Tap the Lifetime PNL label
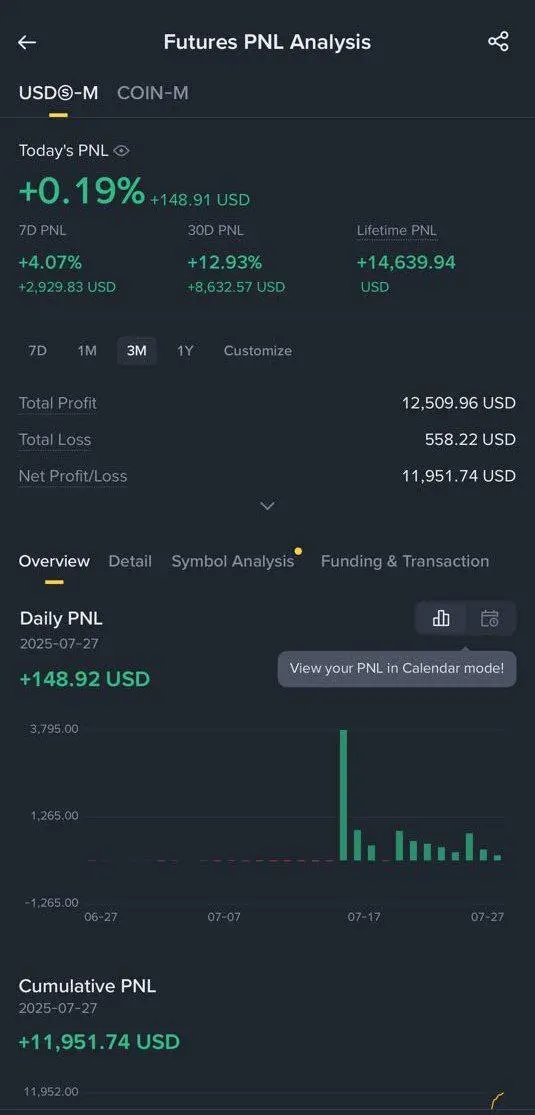The width and height of the screenshot is (535, 1115). [x=396, y=230]
